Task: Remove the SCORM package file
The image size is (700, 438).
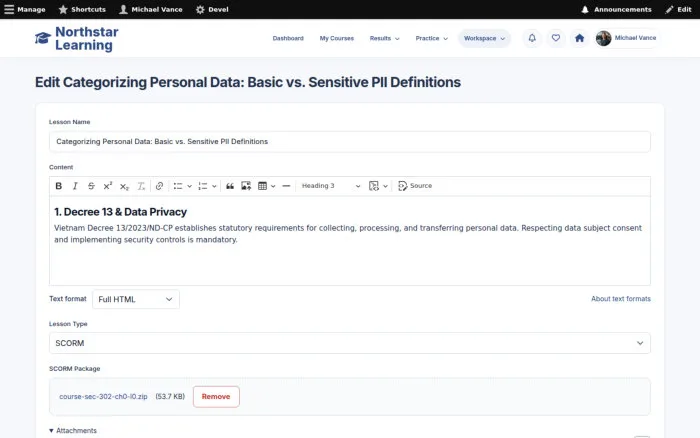Action: [216, 396]
